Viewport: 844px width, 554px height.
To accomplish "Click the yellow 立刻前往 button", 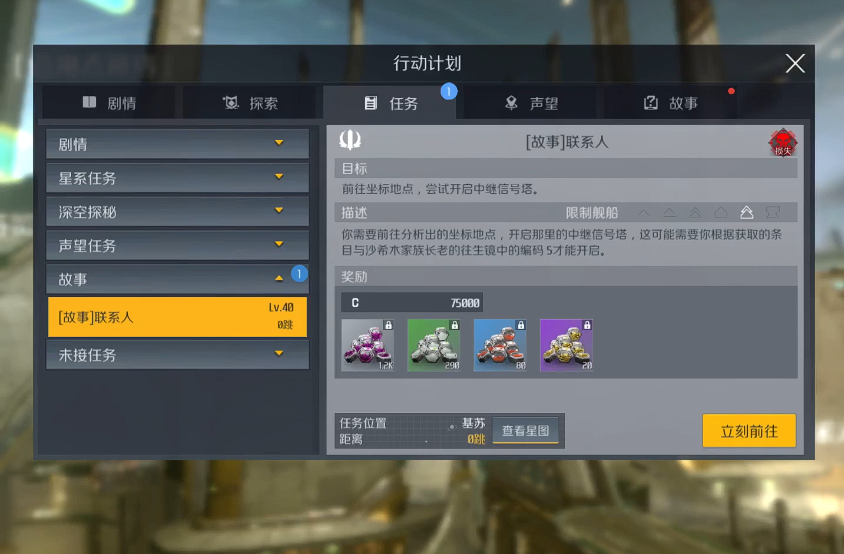I will 749,431.
